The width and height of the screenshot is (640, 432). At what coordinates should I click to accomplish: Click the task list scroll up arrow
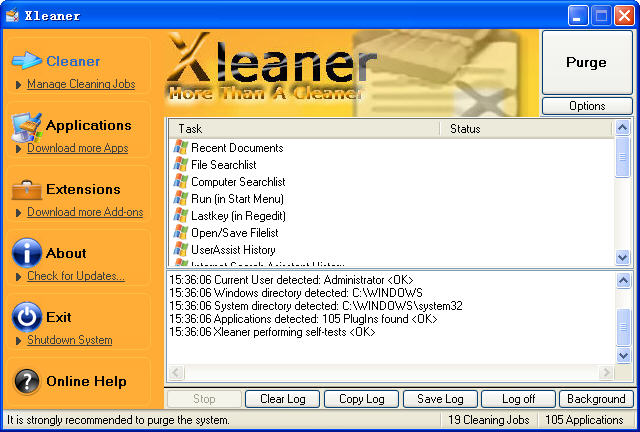click(x=622, y=128)
